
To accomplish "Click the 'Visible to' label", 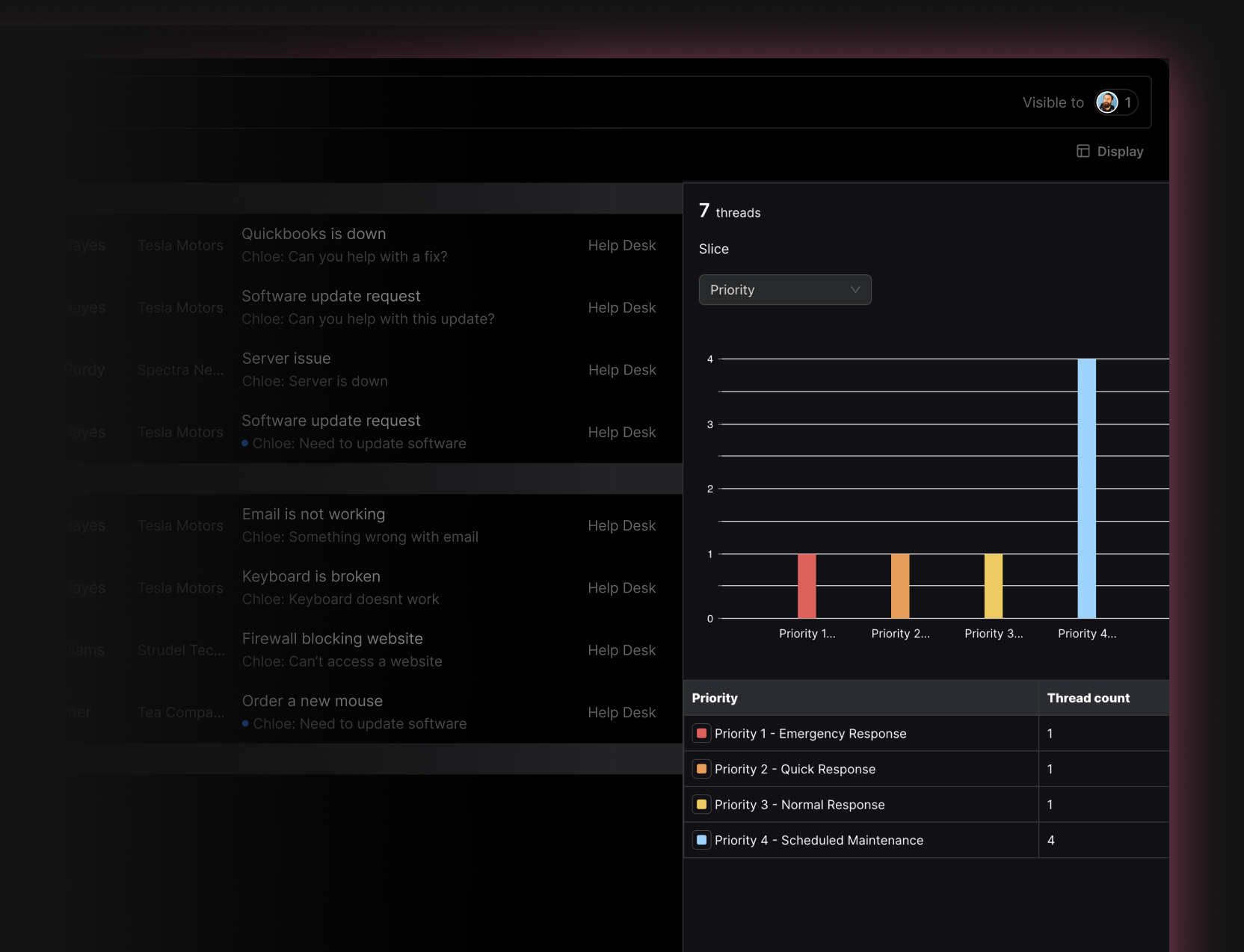I will tap(1053, 102).
